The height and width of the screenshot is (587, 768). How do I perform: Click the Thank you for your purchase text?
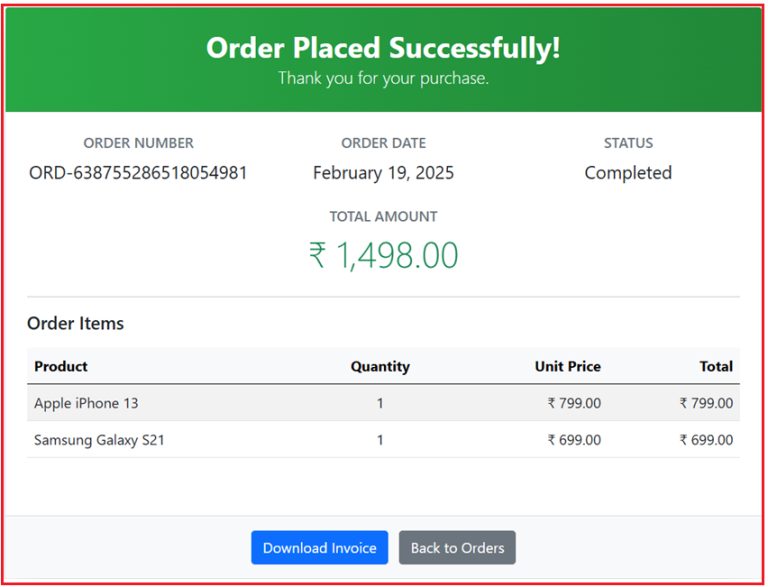click(383, 78)
